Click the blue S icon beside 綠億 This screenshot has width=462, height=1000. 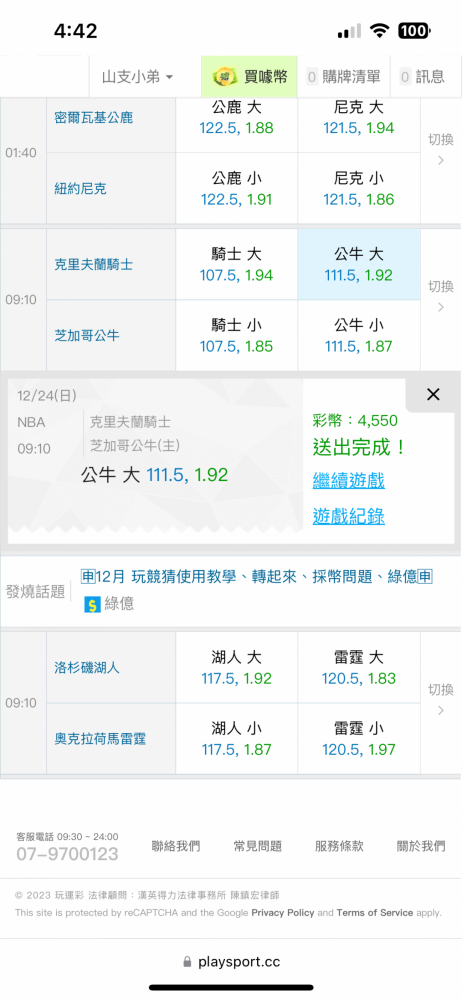pyautogui.click(x=93, y=604)
